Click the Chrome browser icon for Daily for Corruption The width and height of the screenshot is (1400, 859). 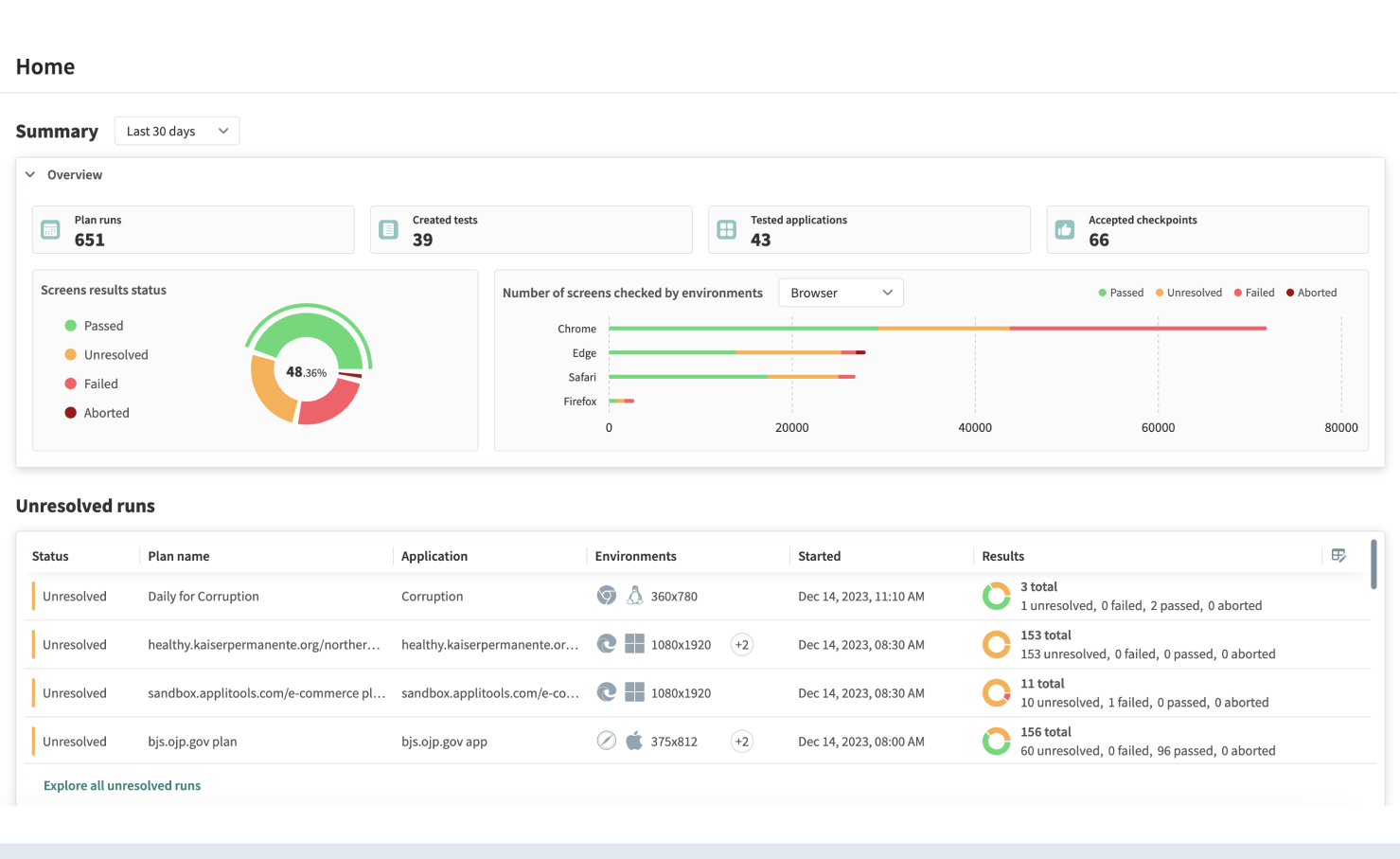[606, 596]
